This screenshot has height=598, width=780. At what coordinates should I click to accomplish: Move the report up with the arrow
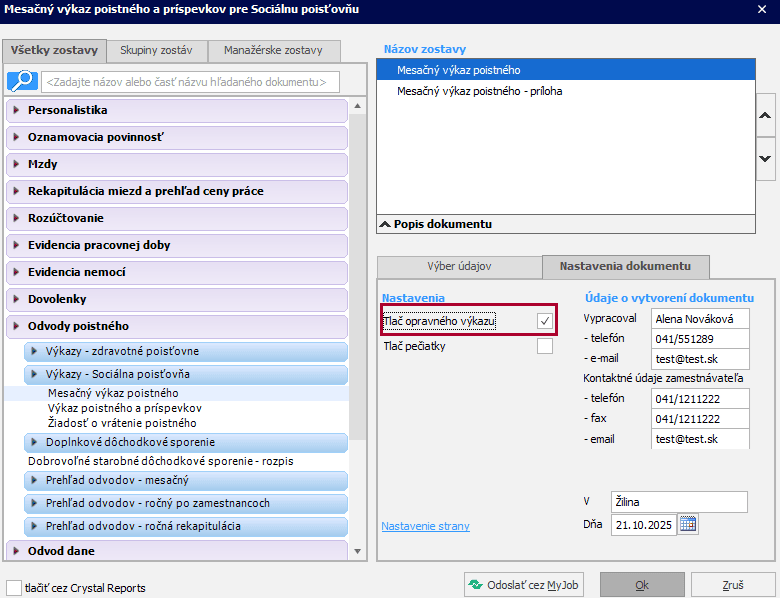point(765,116)
